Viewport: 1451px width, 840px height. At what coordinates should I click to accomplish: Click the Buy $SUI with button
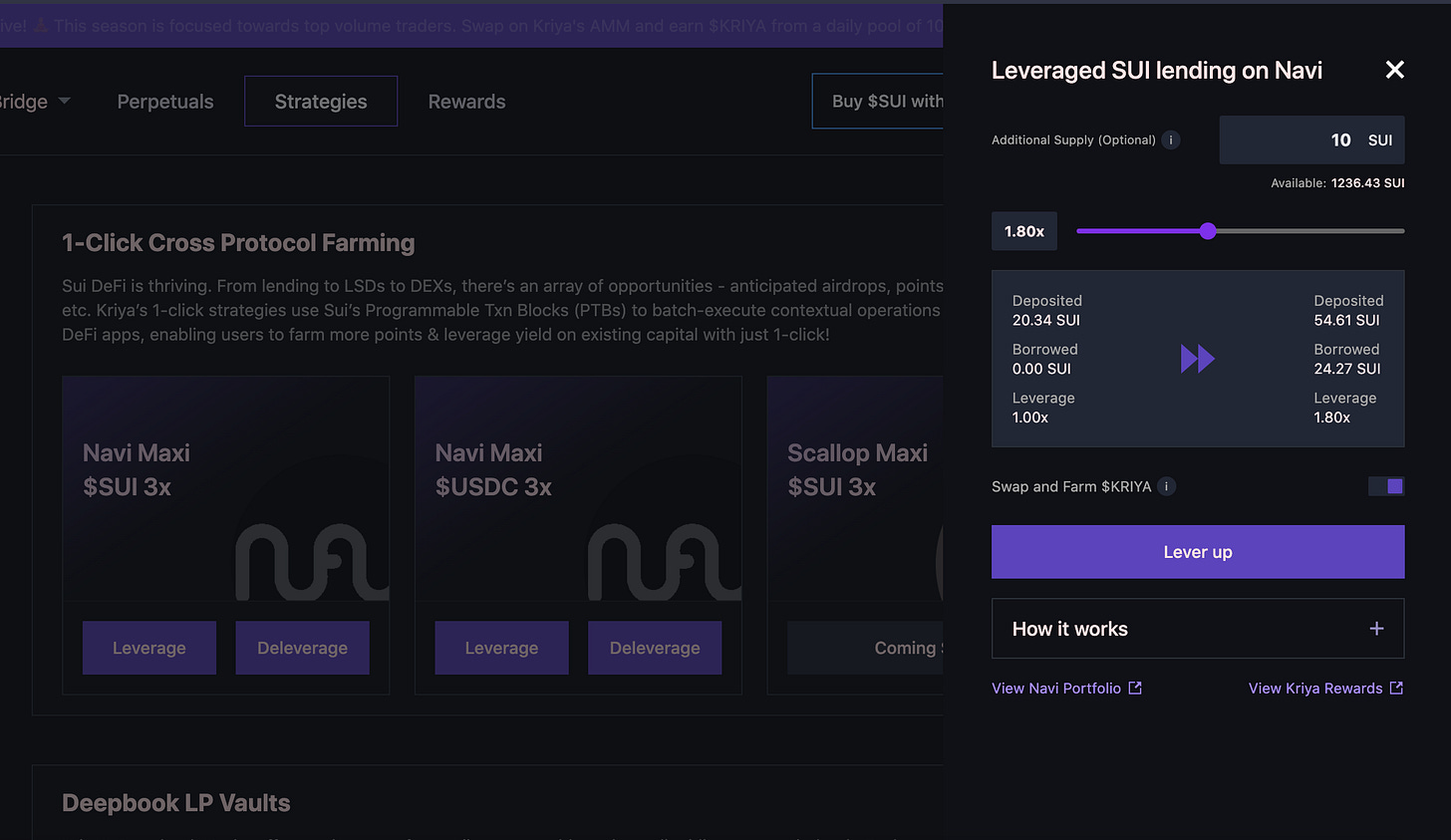pos(878,102)
